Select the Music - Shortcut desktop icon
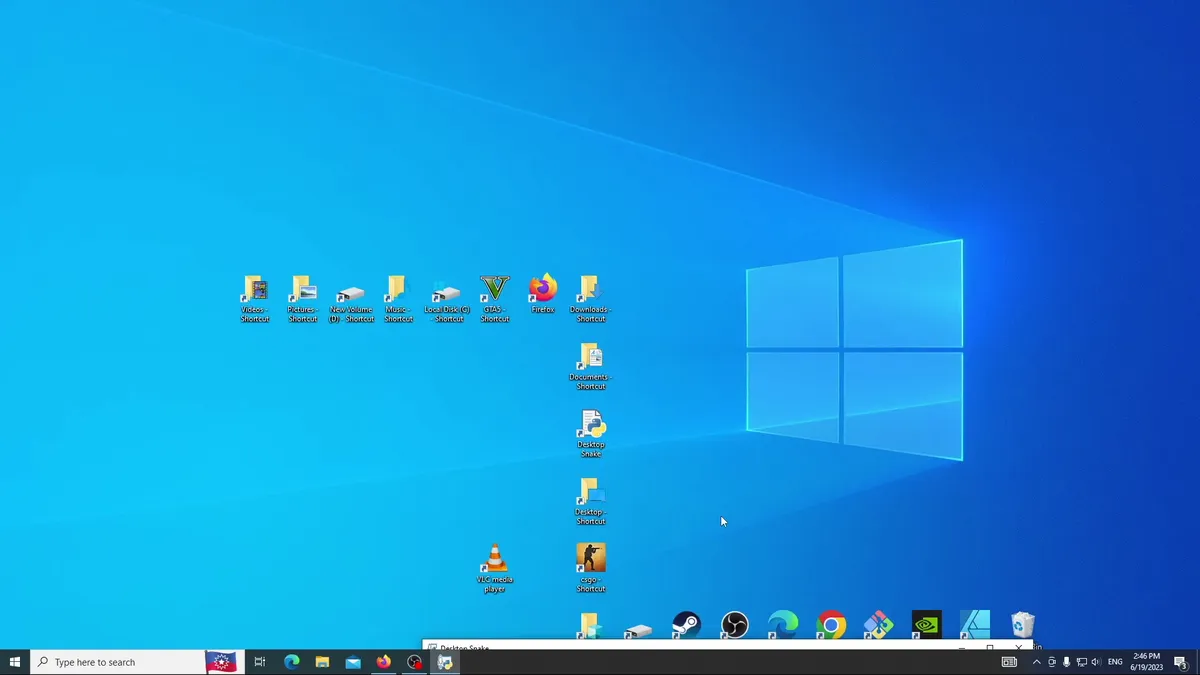Image resolution: width=1200 pixels, height=675 pixels. (x=399, y=298)
